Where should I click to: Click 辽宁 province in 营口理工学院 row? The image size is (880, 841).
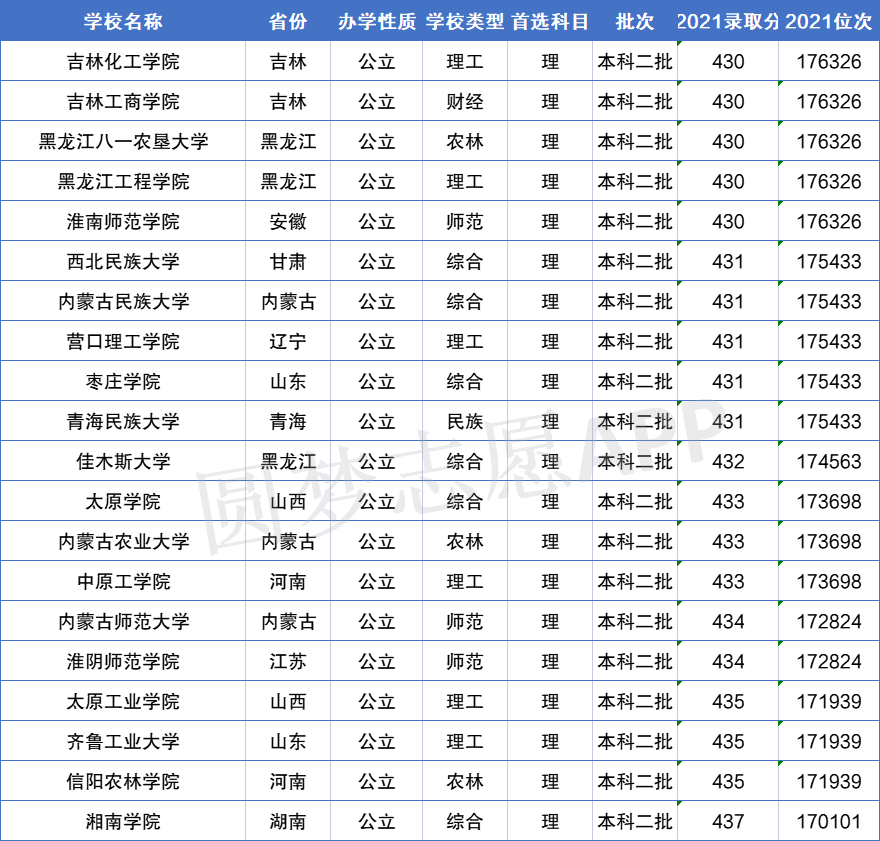(x=288, y=341)
